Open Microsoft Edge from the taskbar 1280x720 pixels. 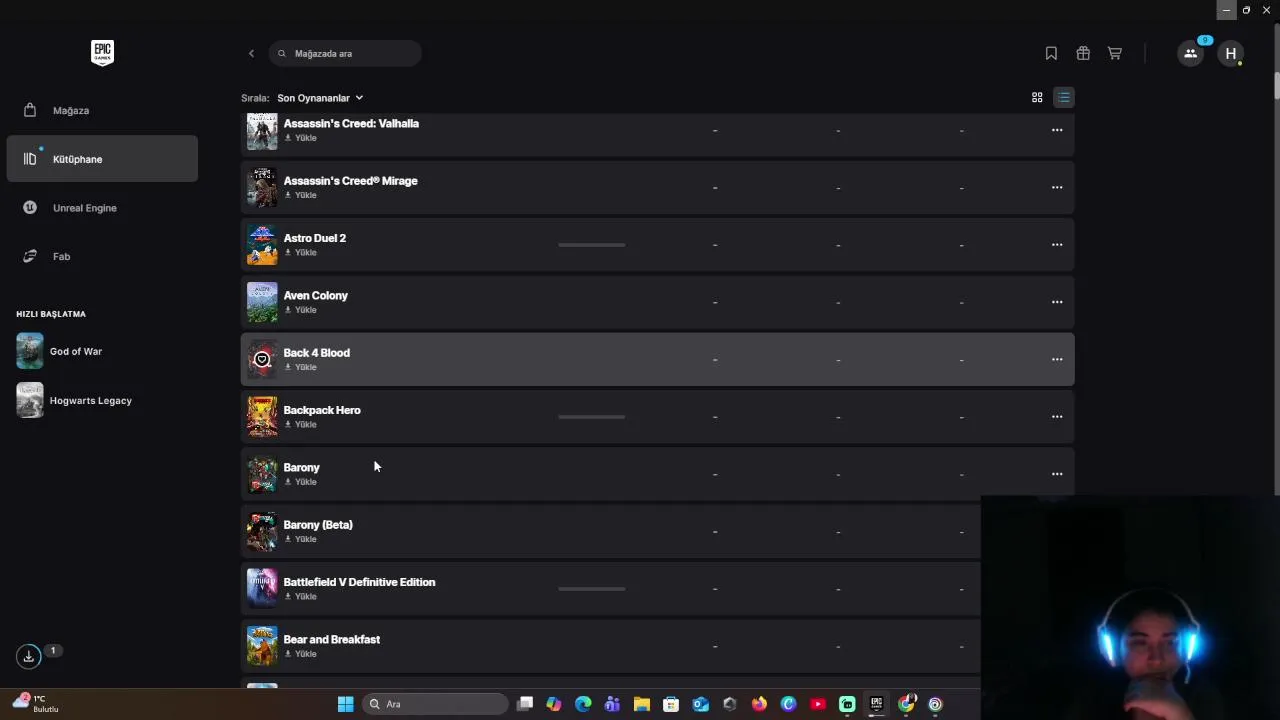point(583,704)
